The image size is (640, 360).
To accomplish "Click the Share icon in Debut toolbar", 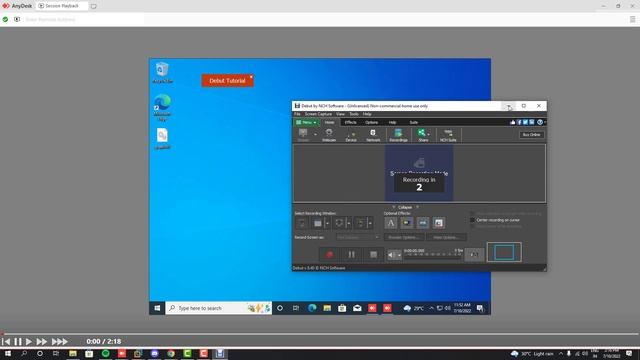I will click(x=422, y=135).
